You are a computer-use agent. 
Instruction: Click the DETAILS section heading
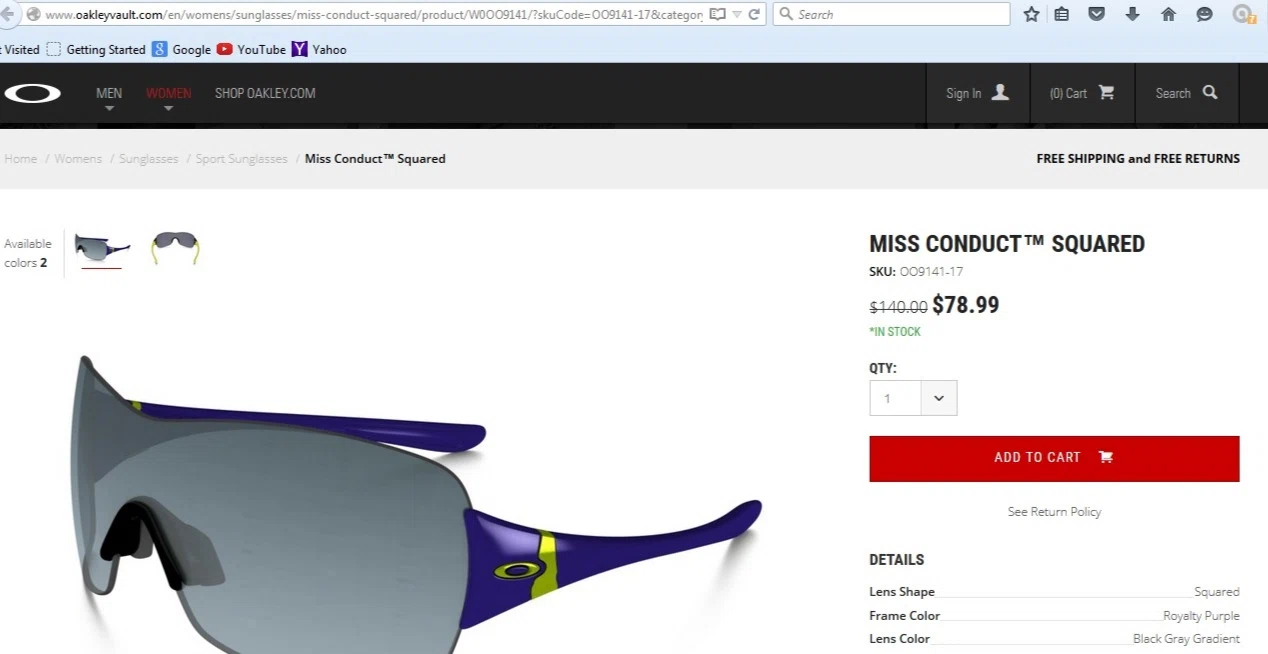(x=896, y=560)
